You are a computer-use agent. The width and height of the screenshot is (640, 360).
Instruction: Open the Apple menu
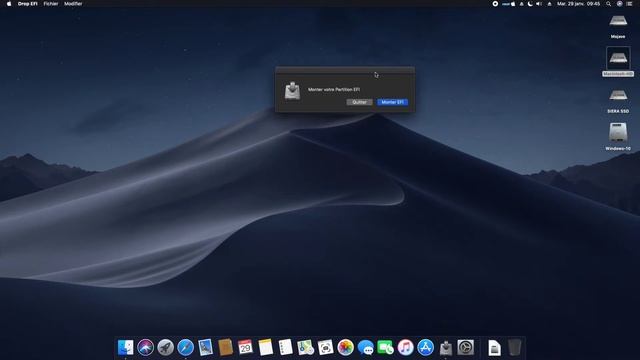9,4
